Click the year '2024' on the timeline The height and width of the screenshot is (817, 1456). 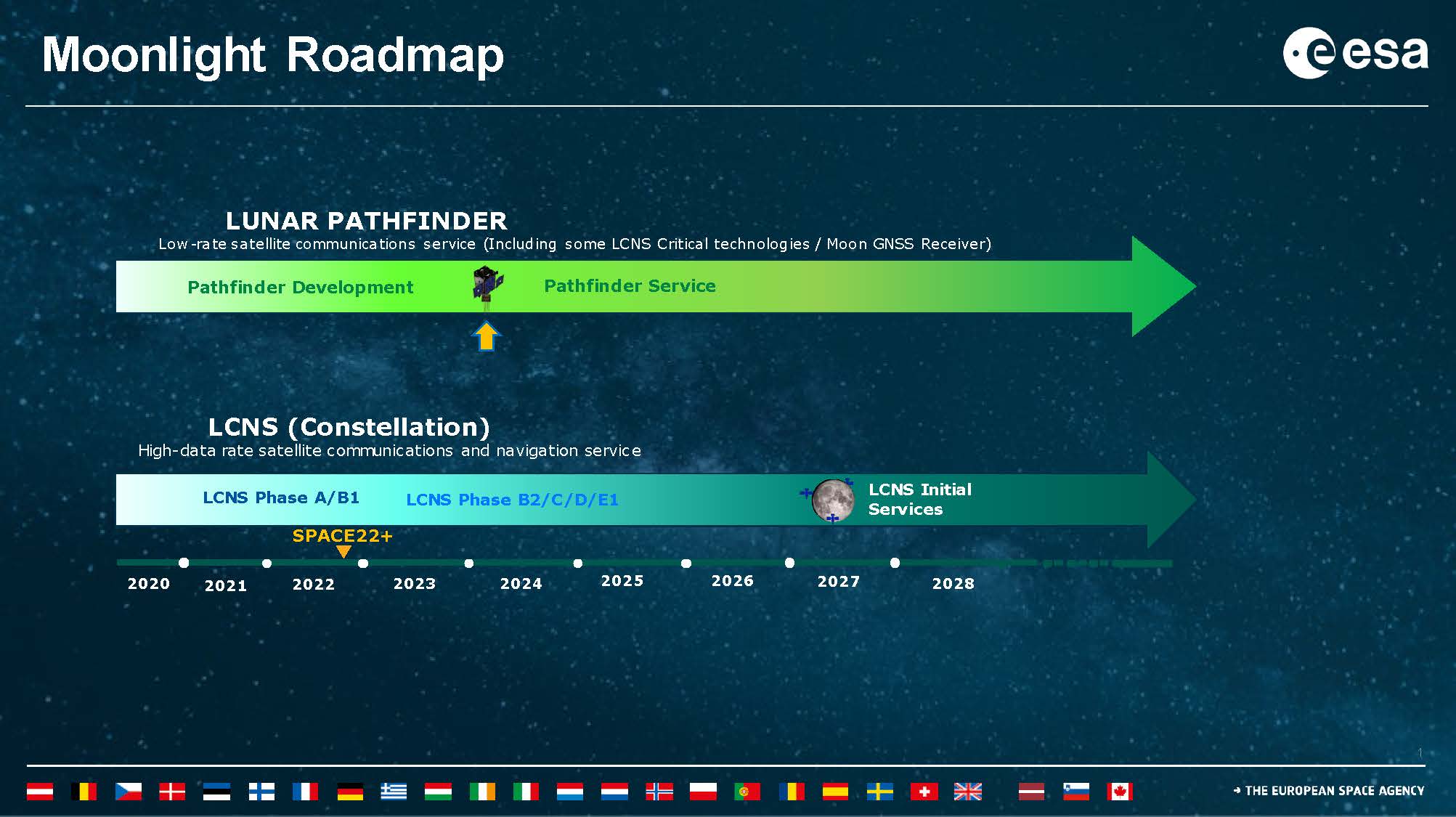click(x=521, y=584)
